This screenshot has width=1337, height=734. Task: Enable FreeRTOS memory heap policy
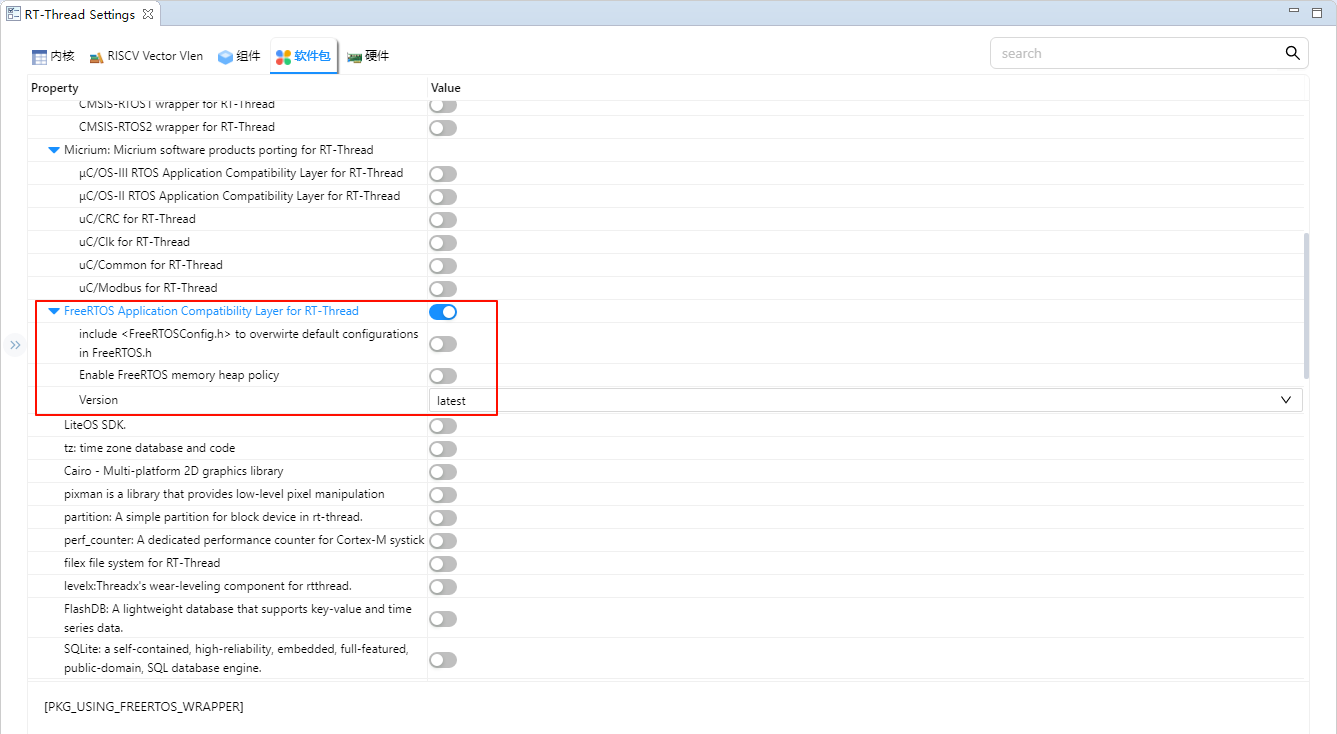pyautogui.click(x=443, y=376)
